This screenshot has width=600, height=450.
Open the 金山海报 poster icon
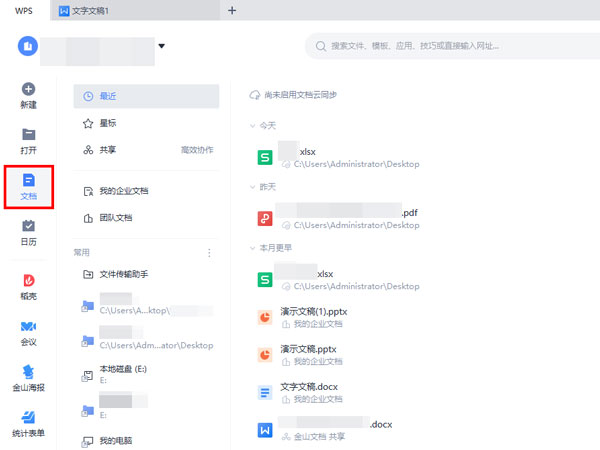click(28, 374)
